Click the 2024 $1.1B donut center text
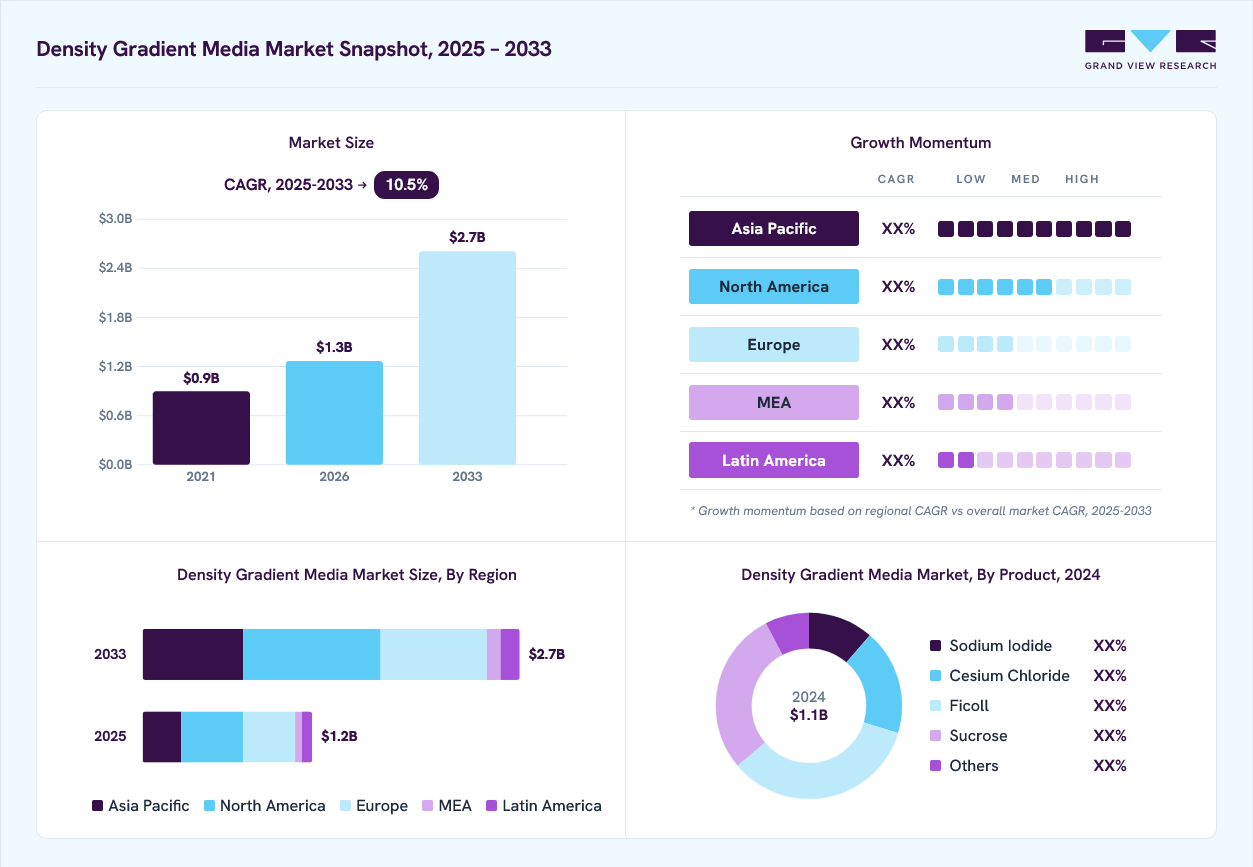The height and width of the screenshot is (867, 1253). pyautogui.click(x=809, y=706)
